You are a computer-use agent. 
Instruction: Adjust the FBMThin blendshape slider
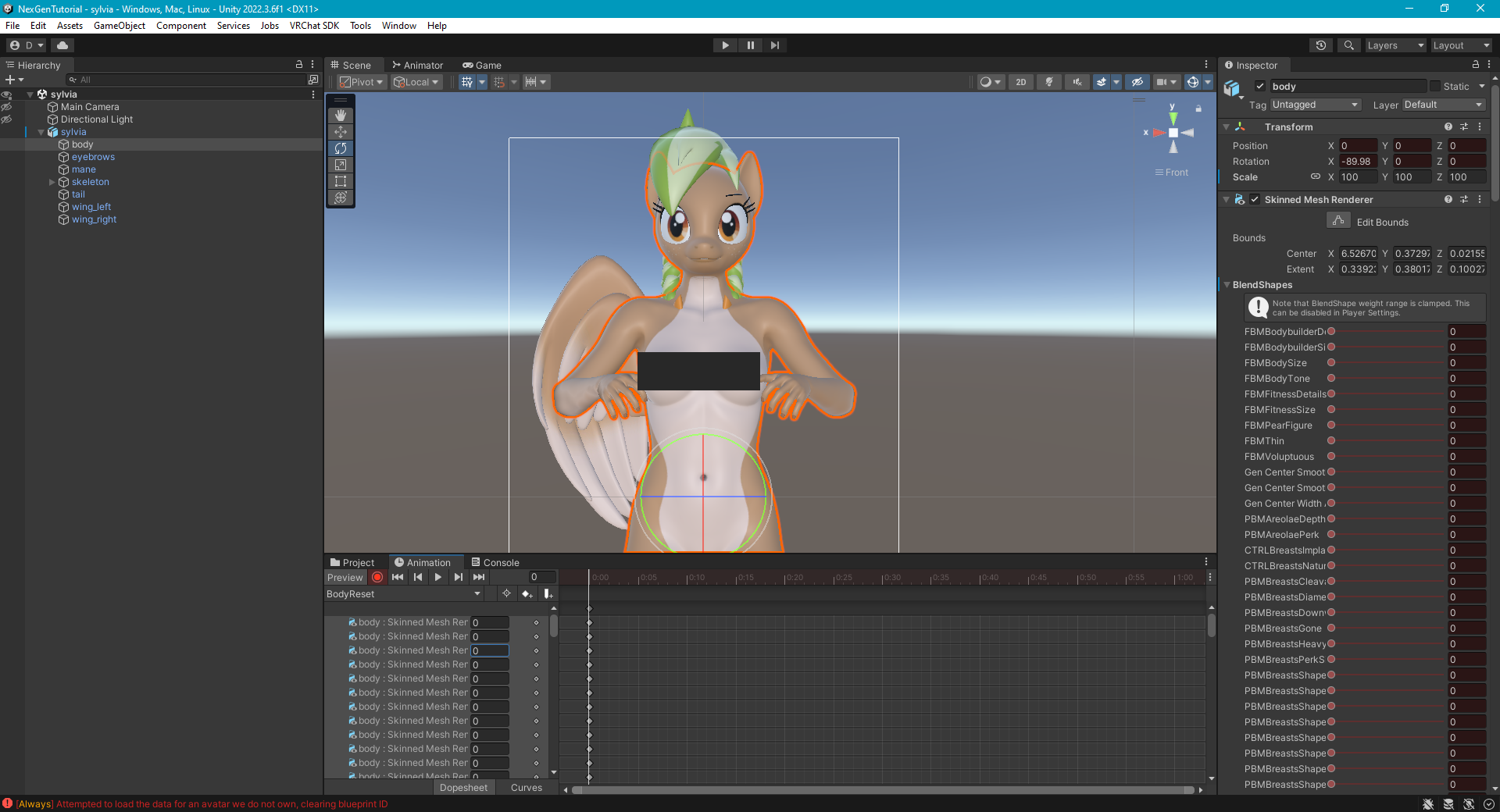pos(1387,441)
